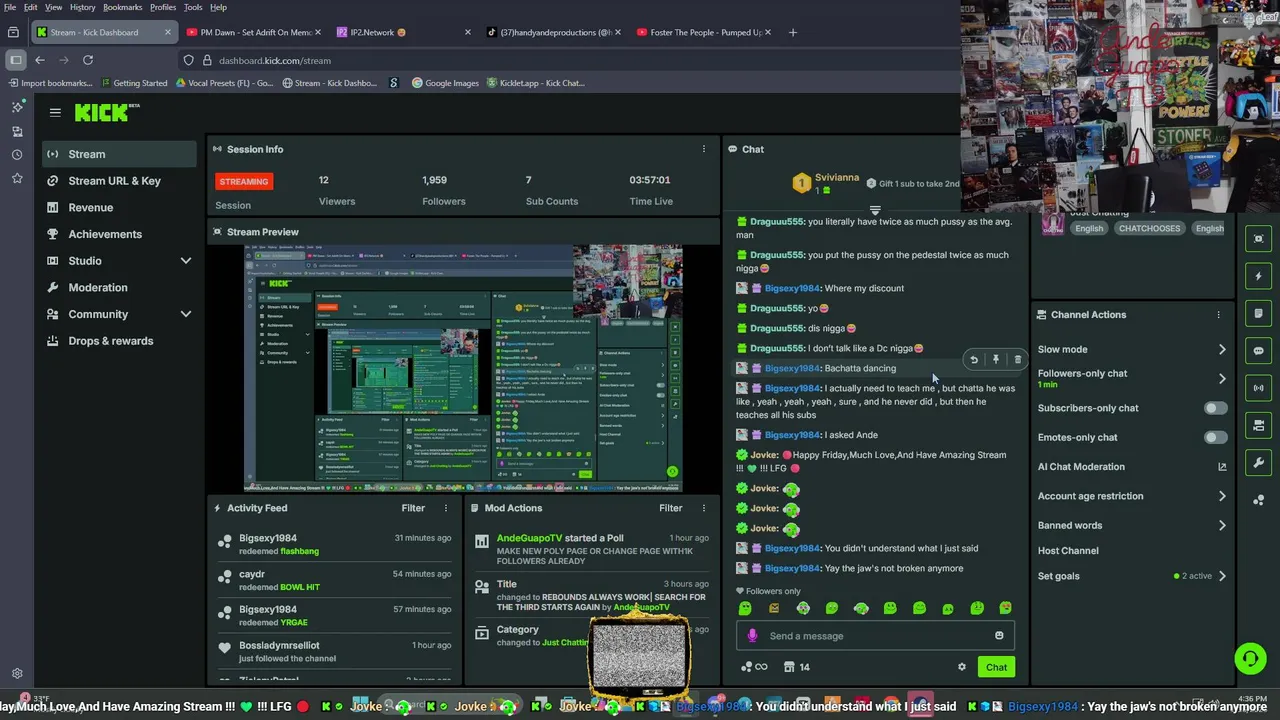Open the Kick logo home link
The width and height of the screenshot is (1280, 720).
tap(106, 112)
